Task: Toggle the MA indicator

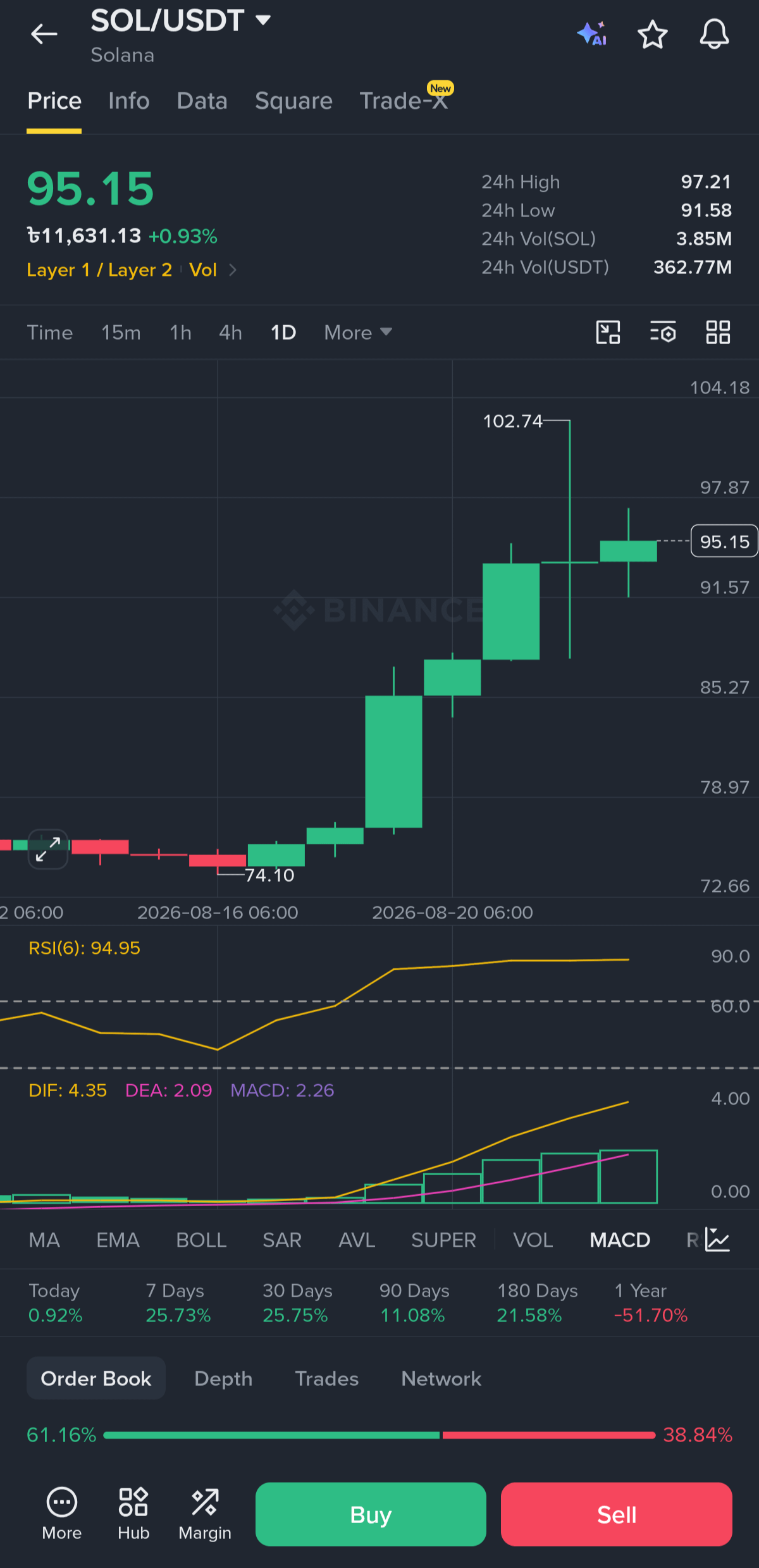Action: tap(44, 1240)
